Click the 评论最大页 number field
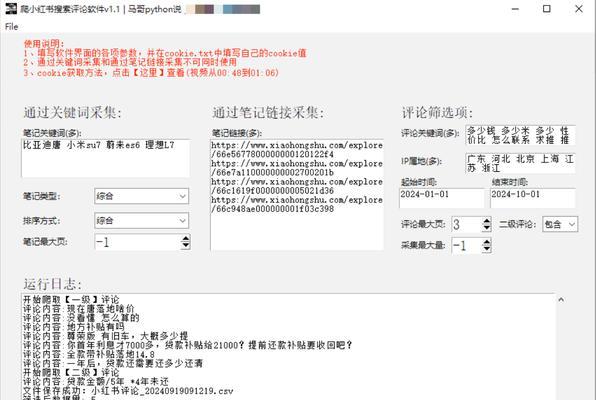The image size is (596, 400). pyautogui.click(x=467, y=224)
